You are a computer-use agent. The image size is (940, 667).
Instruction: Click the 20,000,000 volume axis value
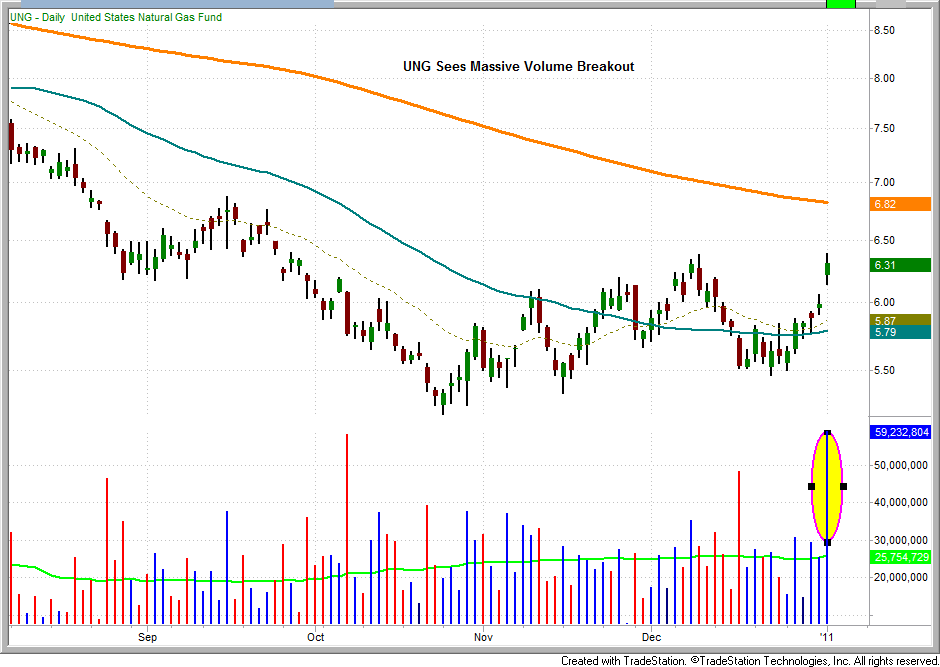pos(902,578)
